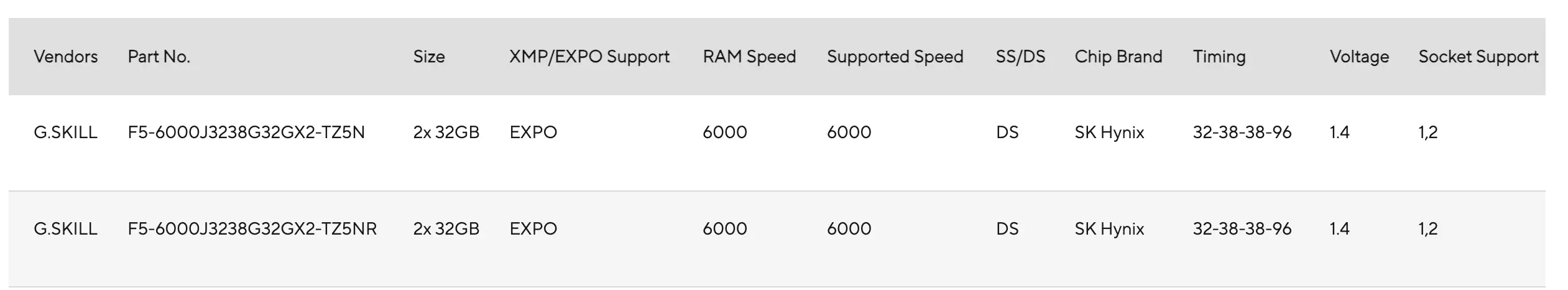The width and height of the screenshot is (1568, 290).
Task: Select part number F5-6000J3238G32GX2-TZ5N
Action: (x=246, y=132)
